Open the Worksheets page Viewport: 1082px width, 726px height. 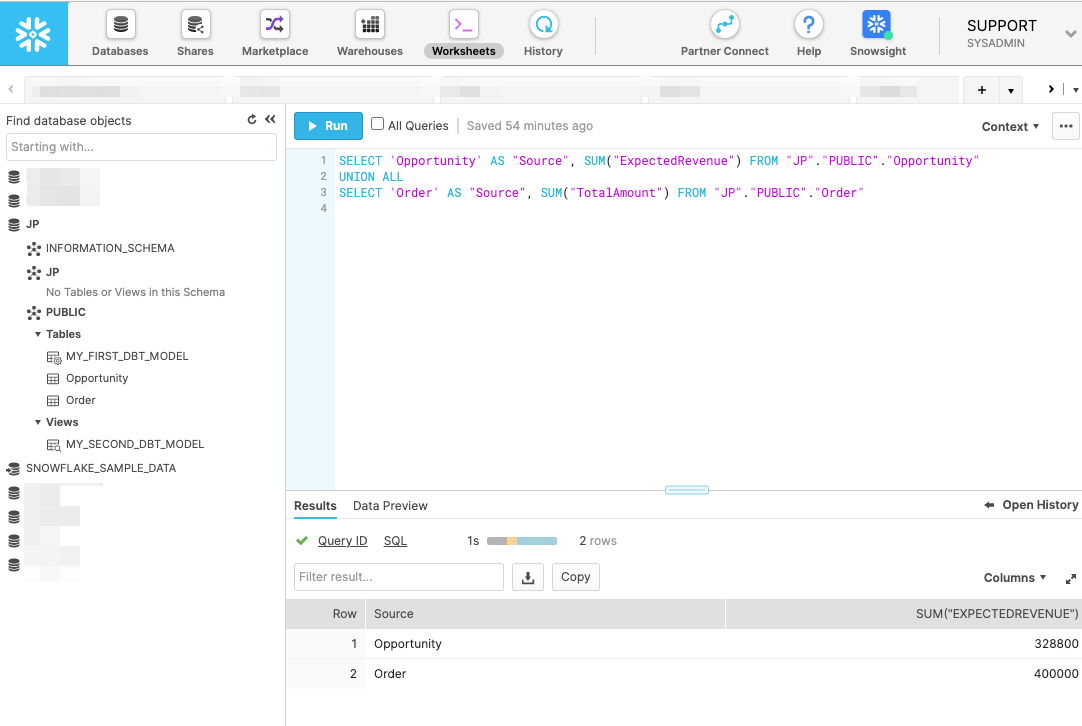[x=464, y=34]
